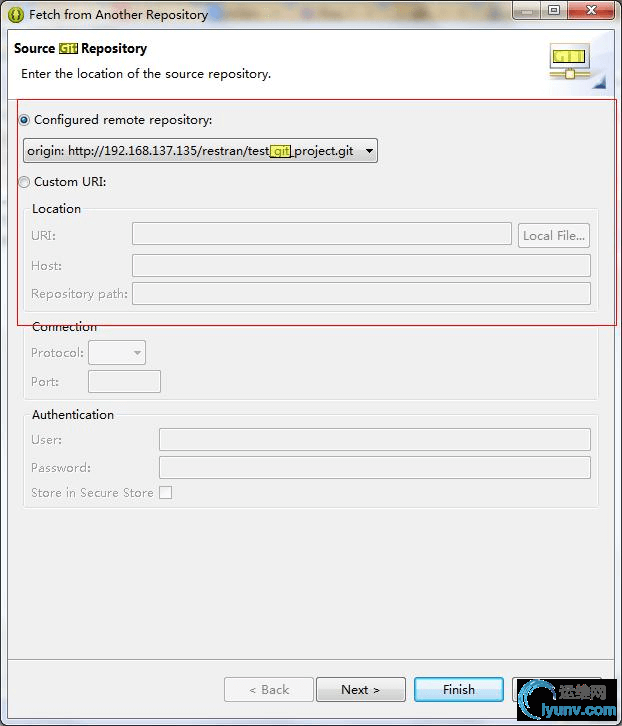622x726 pixels.
Task: Click the User input field
Action: tap(375, 439)
